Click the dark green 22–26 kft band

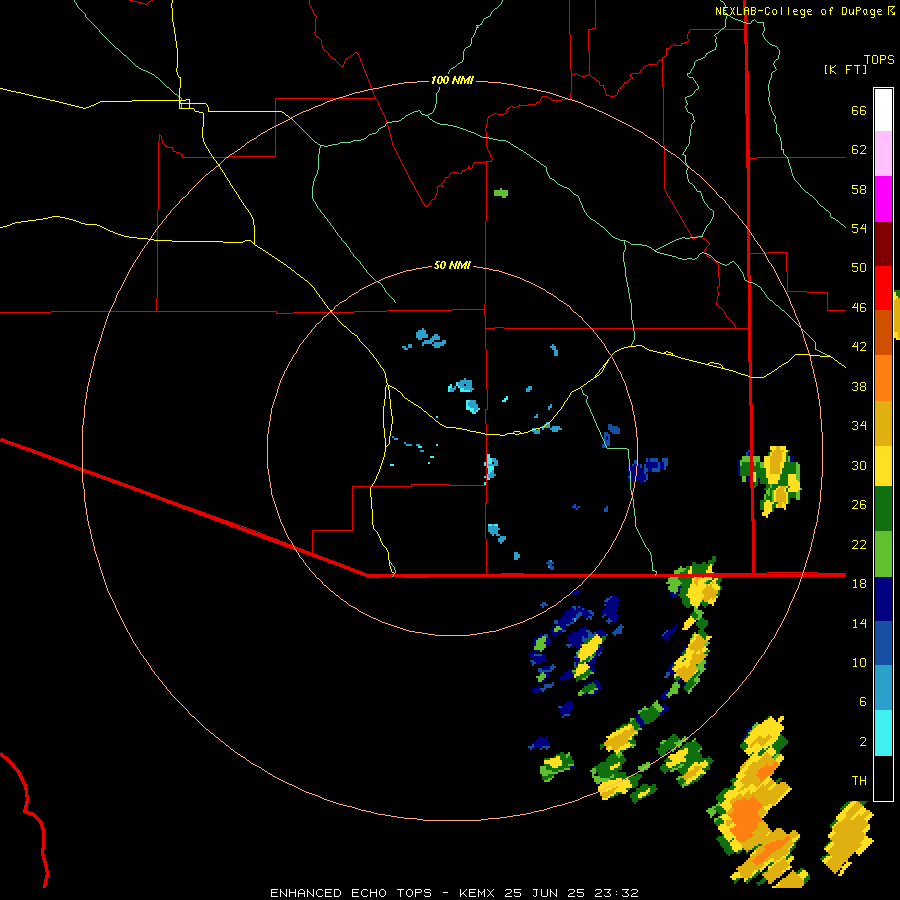pyautogui.click(x=883, y=509)
